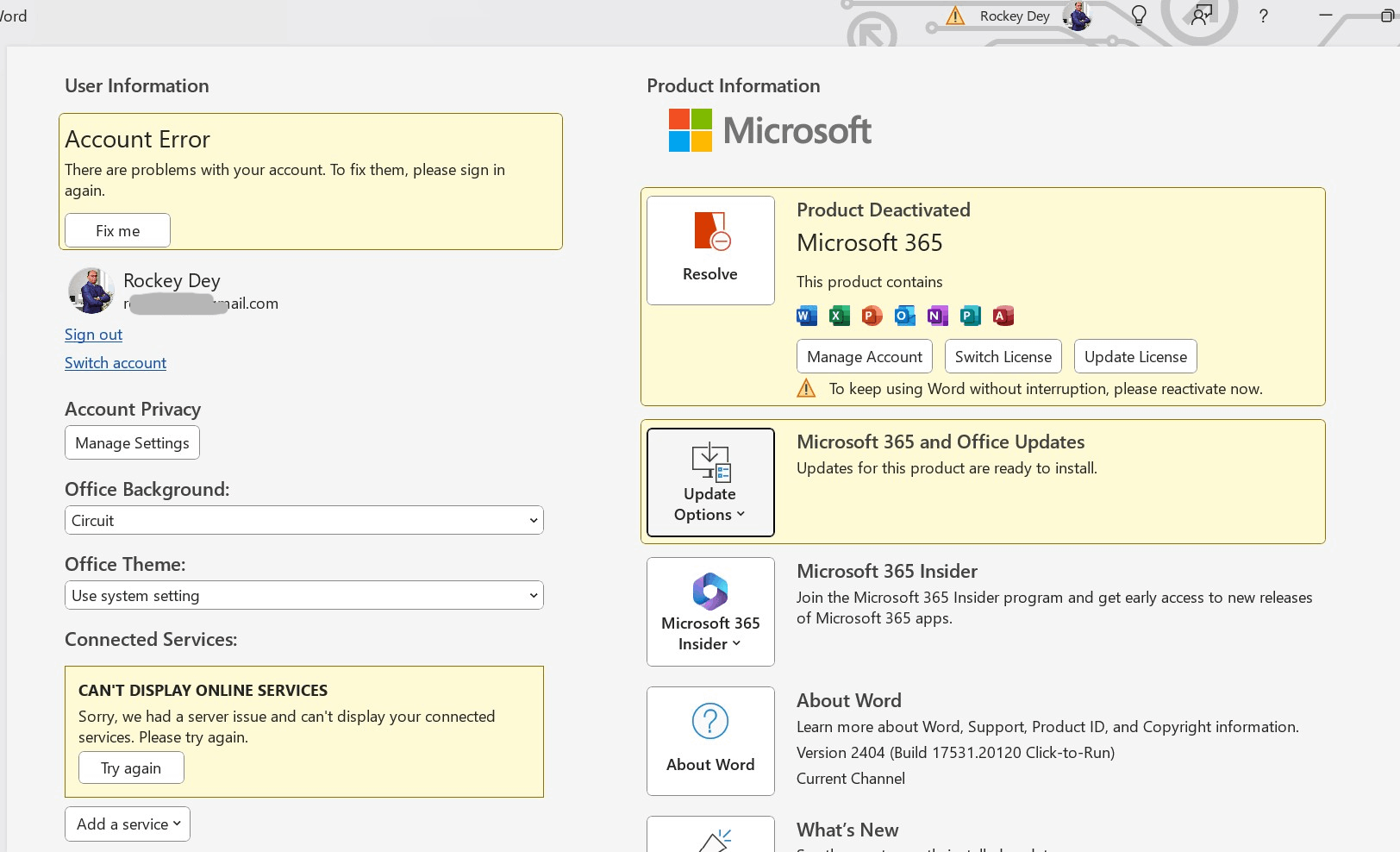Click the Word app icon under Product Deactivated
The image size is (1400, 852).
(x=807, y=316)
